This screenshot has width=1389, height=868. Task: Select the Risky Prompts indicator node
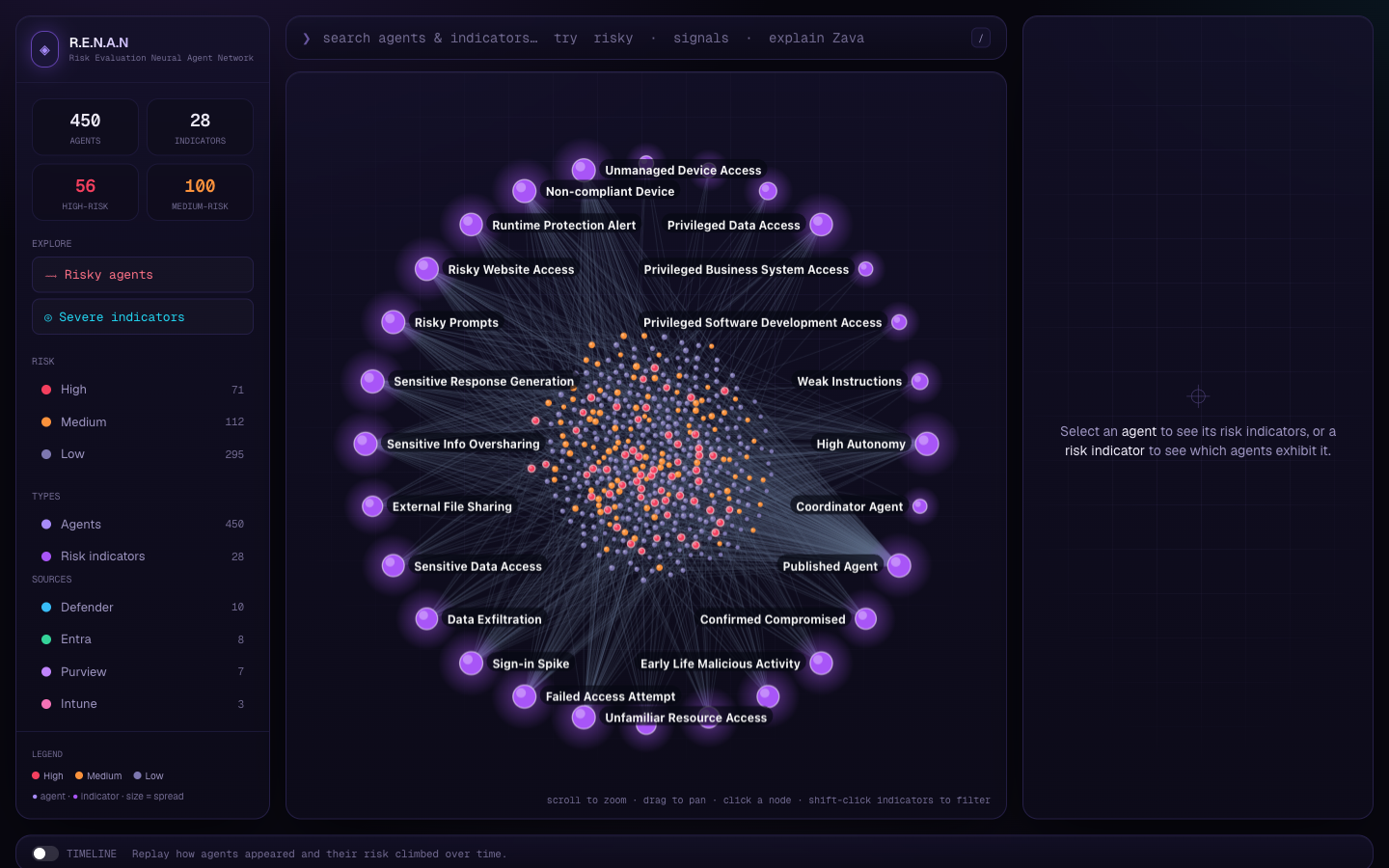(x=394, y=322)
